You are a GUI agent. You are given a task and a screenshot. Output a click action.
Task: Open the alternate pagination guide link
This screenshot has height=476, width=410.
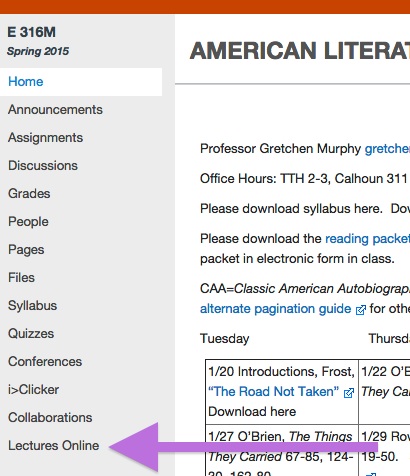275,309
